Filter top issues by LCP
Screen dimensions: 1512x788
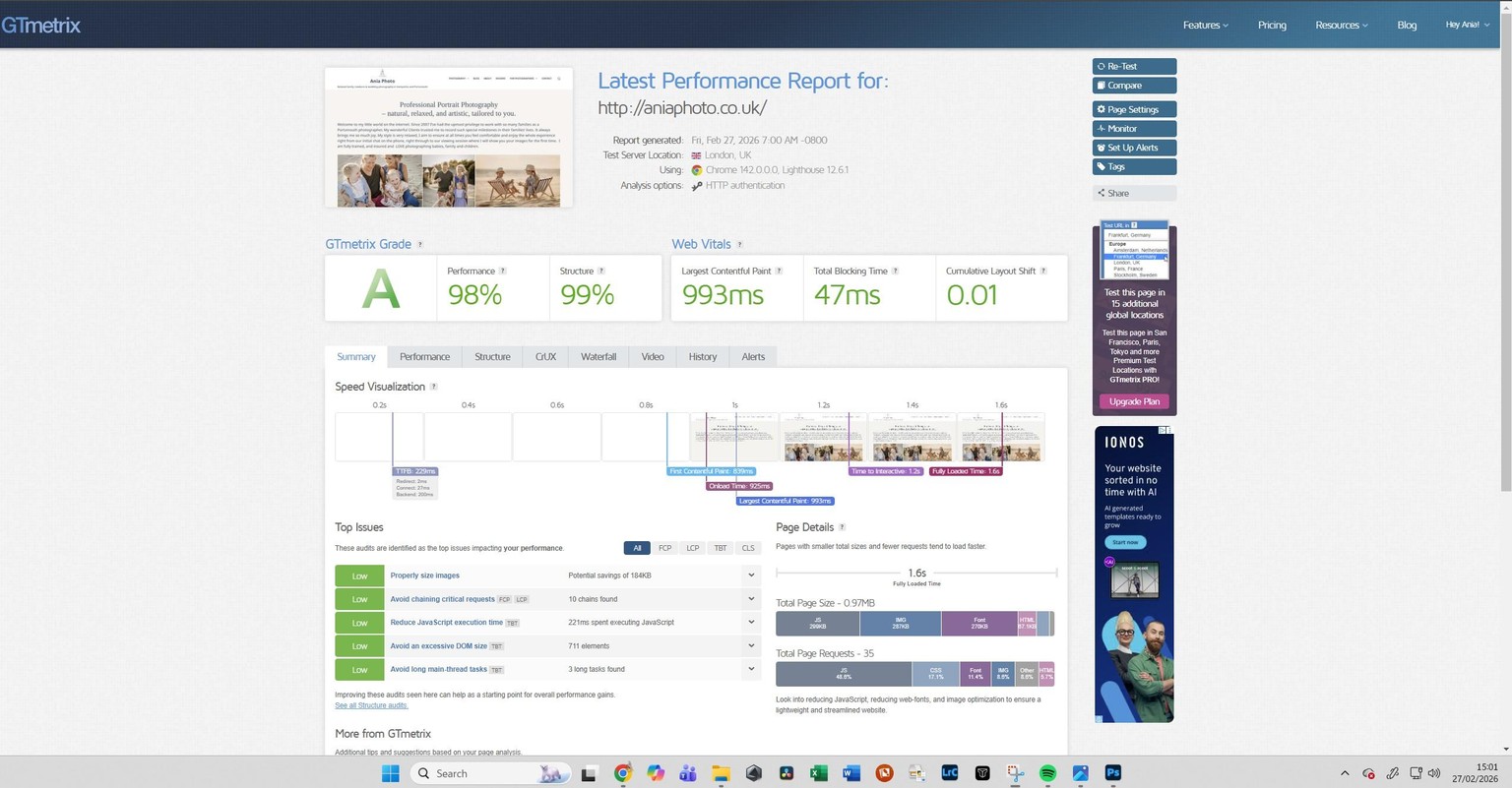click(693, 548)
